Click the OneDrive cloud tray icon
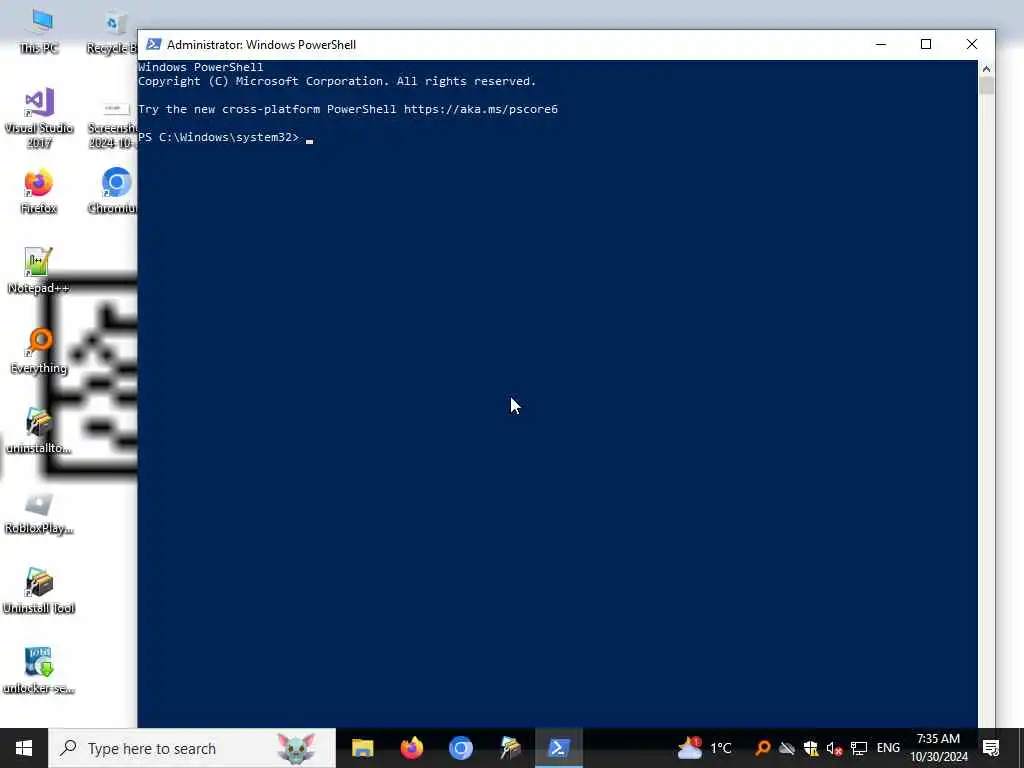This screenshot has width=1024, height=768. pyautogui.click(x=786, y=748)
